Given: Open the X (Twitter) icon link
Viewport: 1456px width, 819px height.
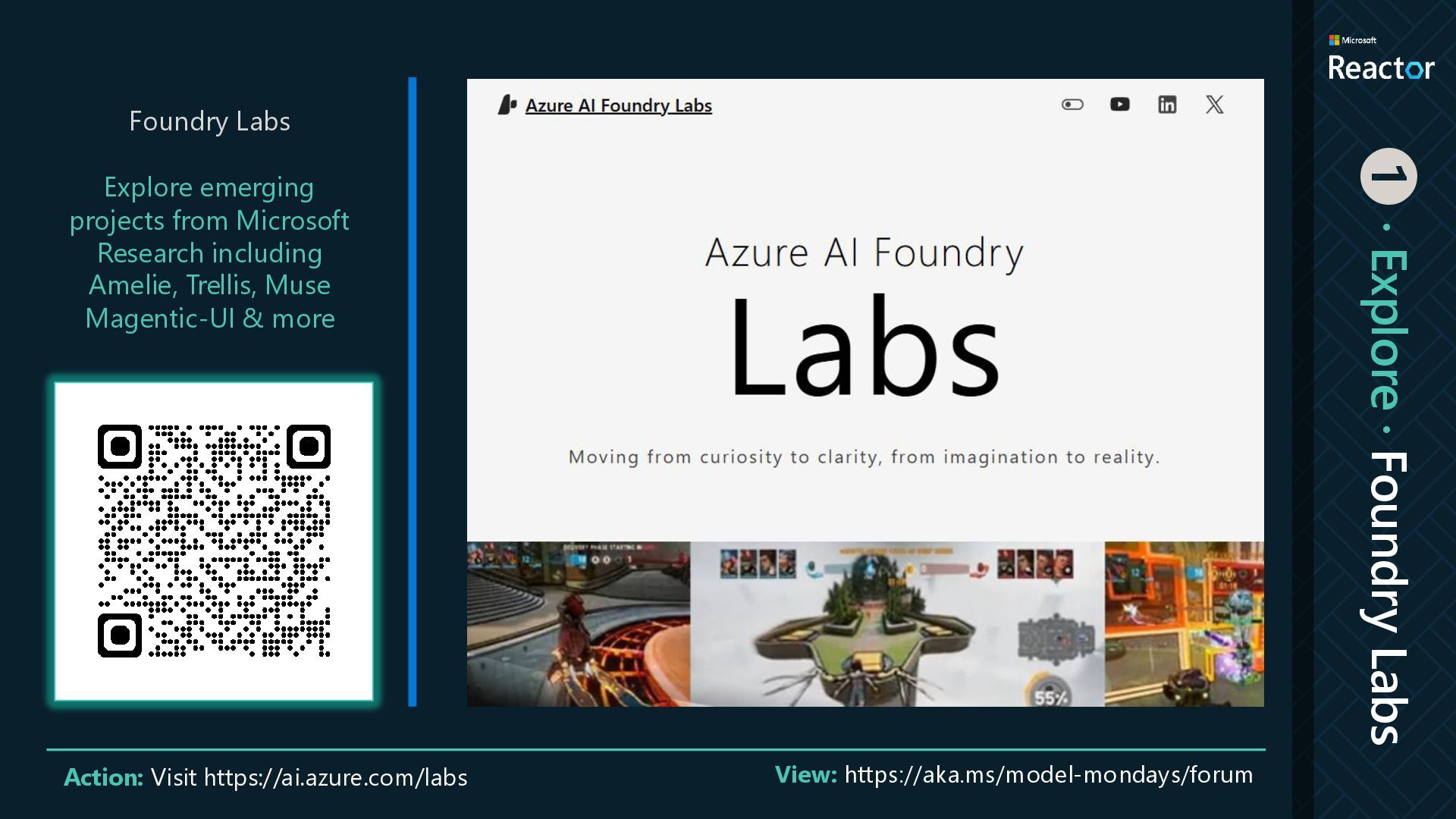Looking at the screenshot, I should [x=1215, y=104].
